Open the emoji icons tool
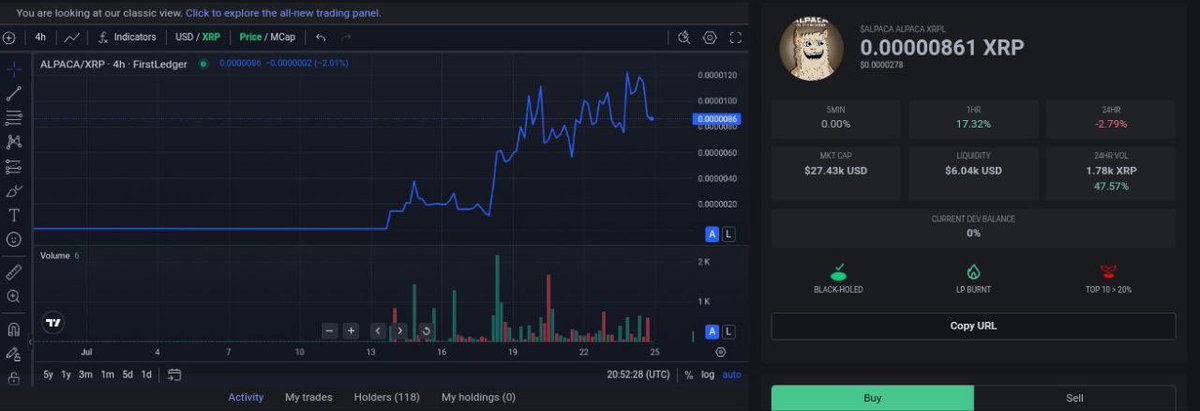 [14, 240]
